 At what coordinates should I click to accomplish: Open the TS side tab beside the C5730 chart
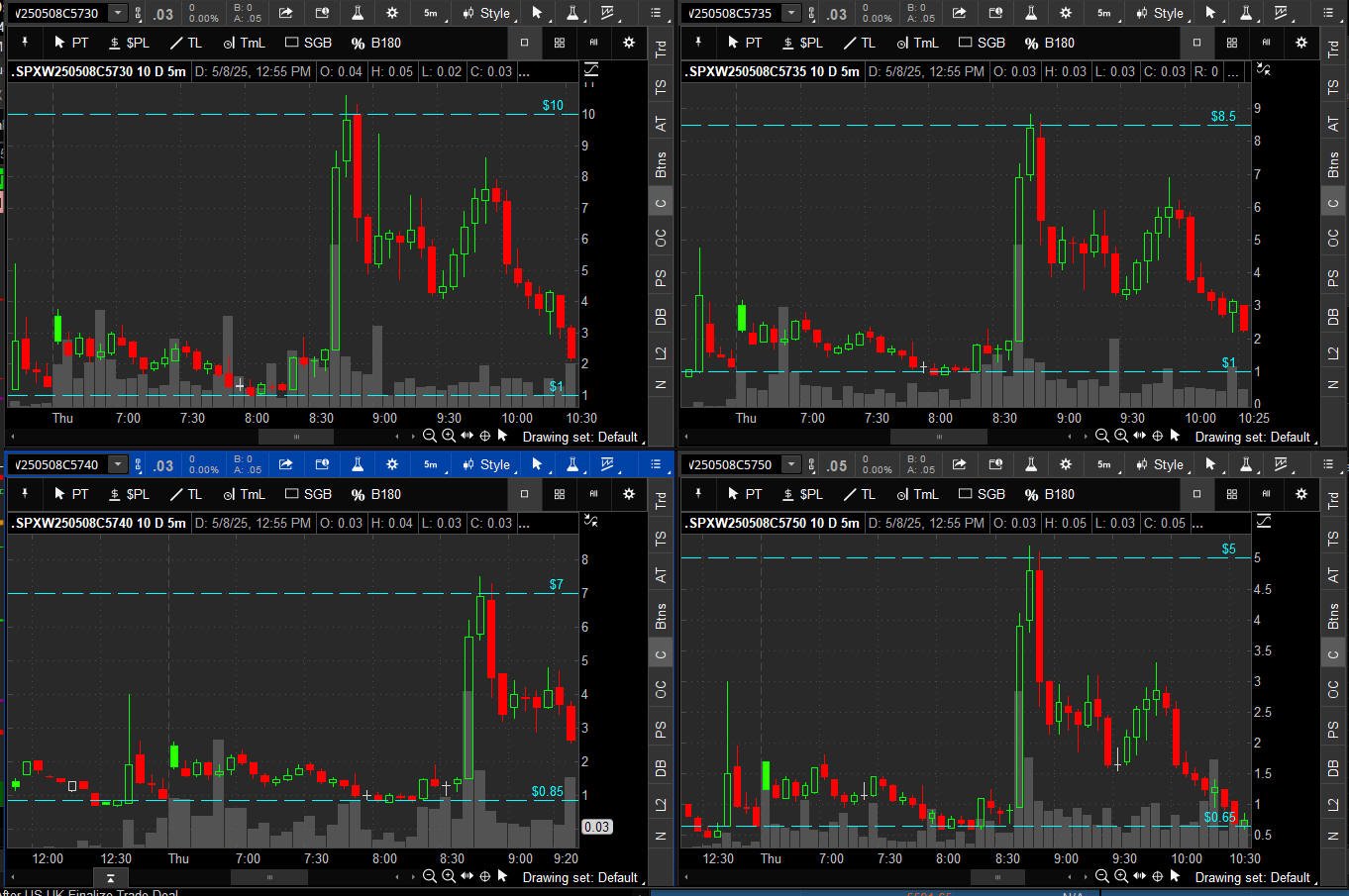pyautogui.click(x=661, y=87)
